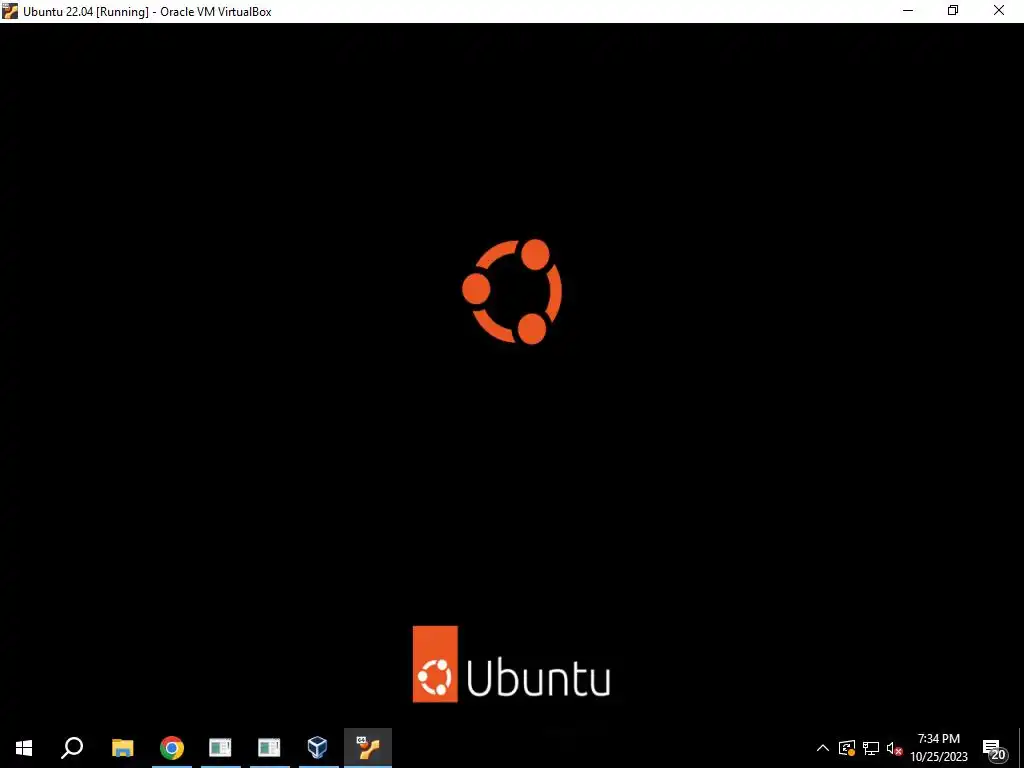Open File Explorer from the taskbar
Image resolution: width=1024 pixels, height=768 pixels.
click(x=123, y=748)
